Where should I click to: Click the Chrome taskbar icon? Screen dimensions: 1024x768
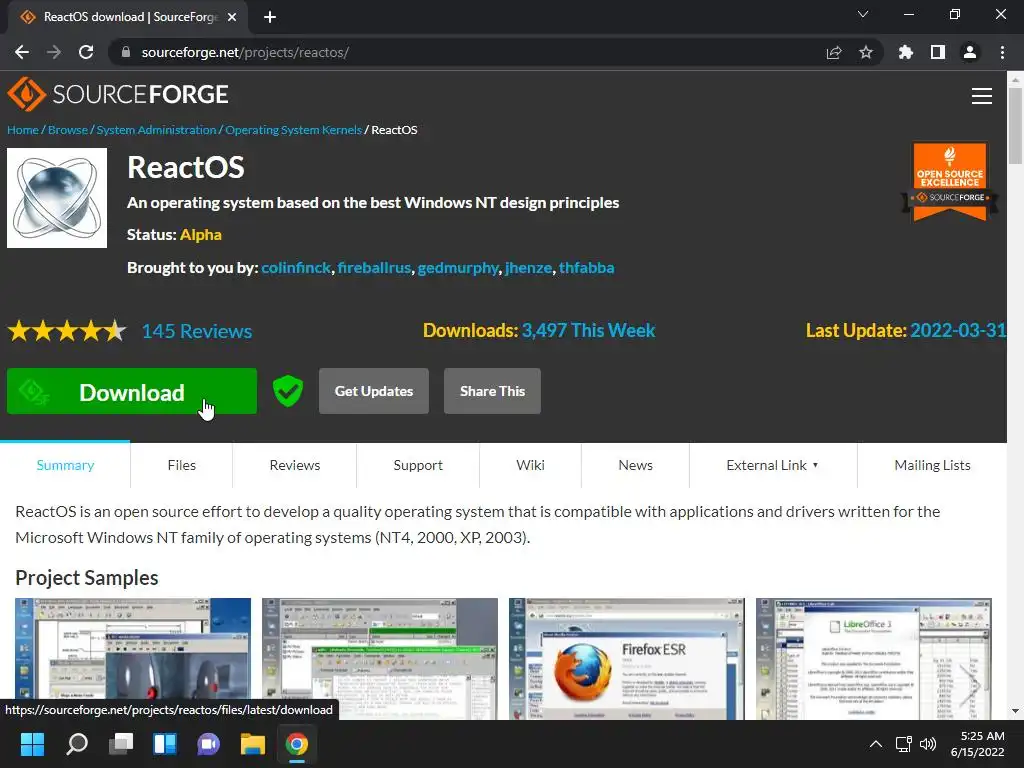(x=296, y=744)
